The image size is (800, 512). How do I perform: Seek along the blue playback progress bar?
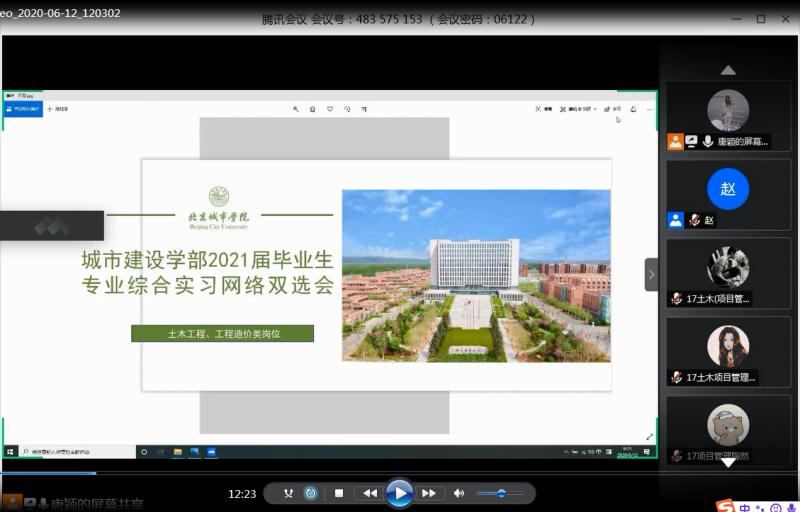[400, 473]
